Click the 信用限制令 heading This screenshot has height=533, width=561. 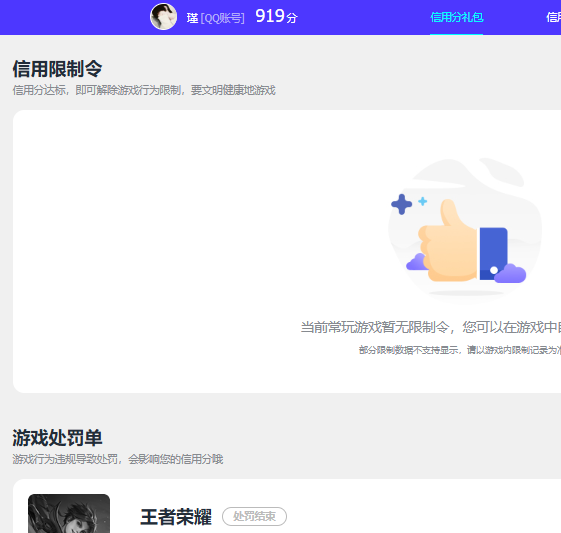point(57,69)
